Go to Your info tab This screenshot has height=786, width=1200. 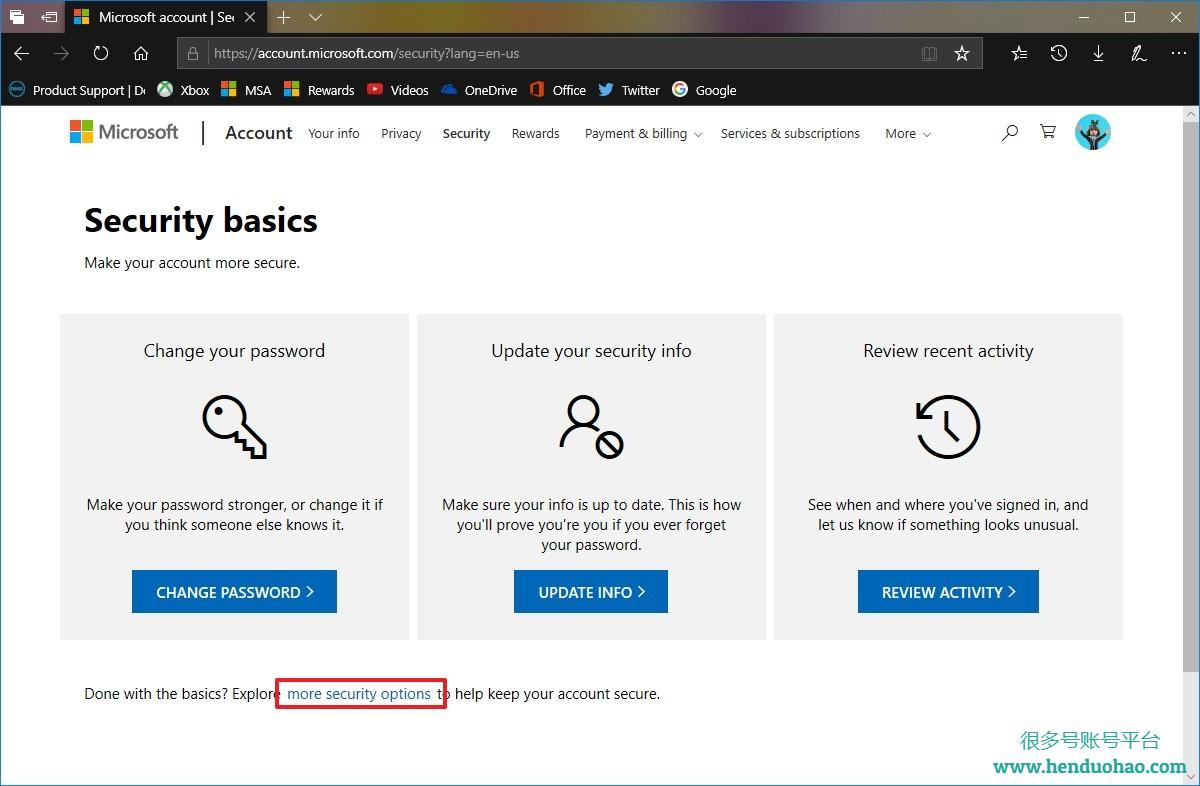coord(334,133)
